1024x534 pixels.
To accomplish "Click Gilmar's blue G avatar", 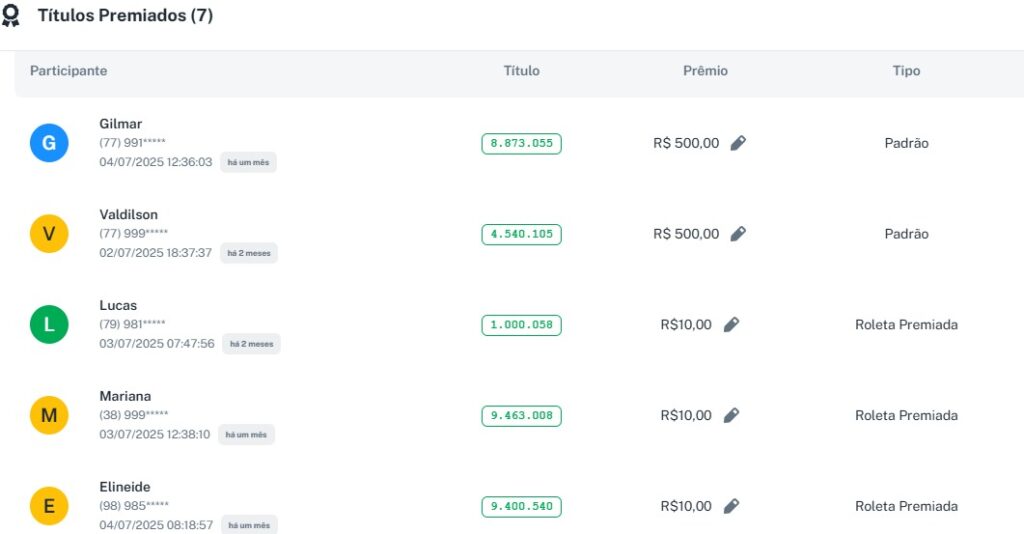I will click(49, 143).
